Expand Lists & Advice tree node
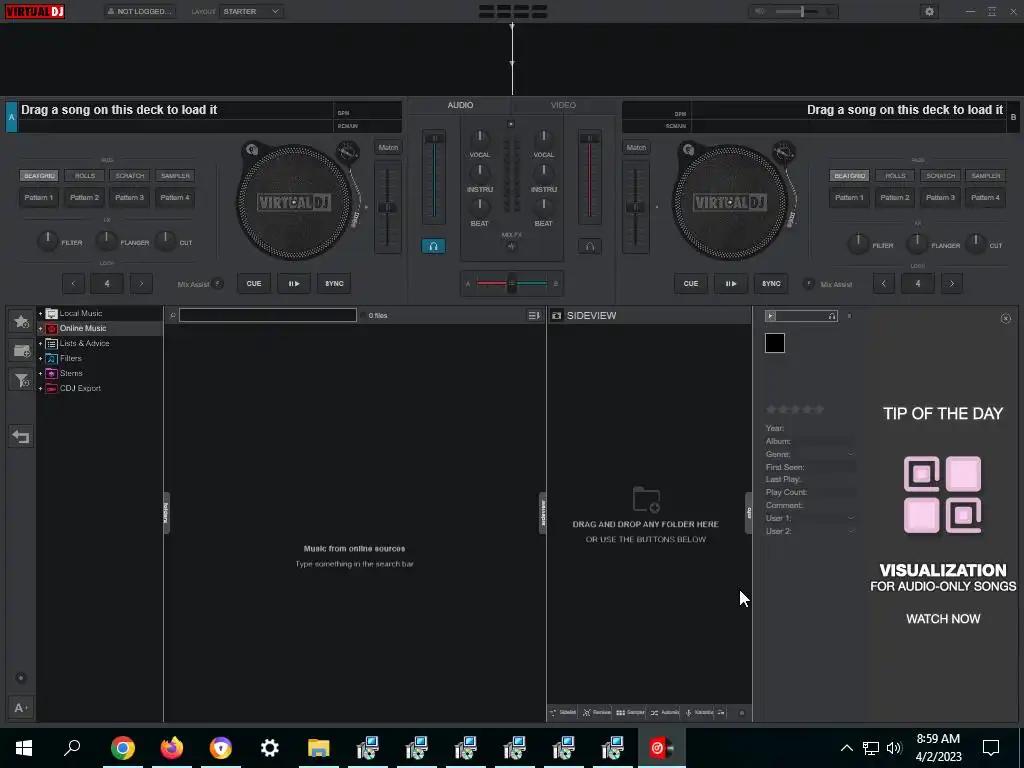This screenshot has width=1024, height=768. 40,344
